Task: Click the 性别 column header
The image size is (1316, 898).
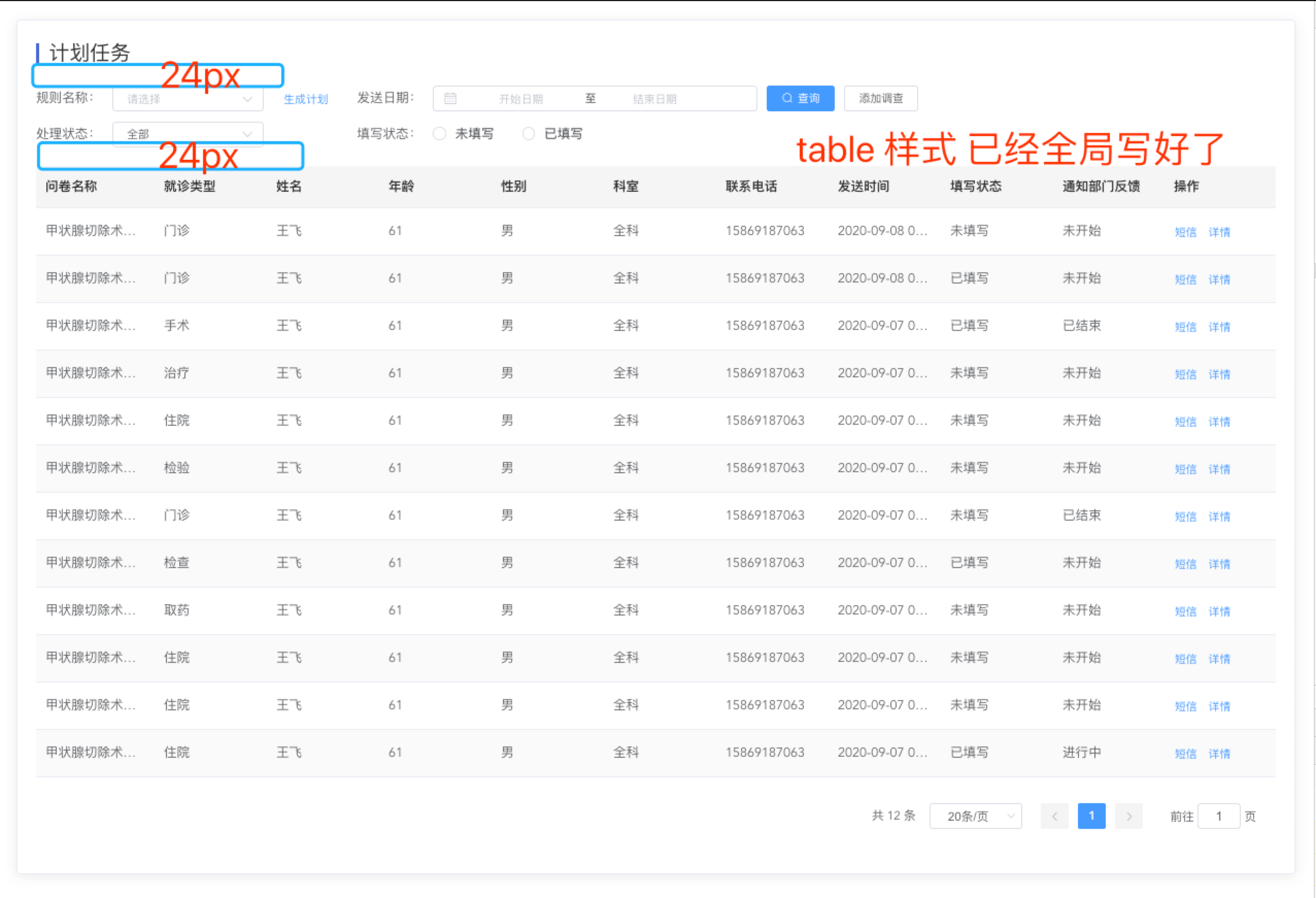Action: click(x=514, y=187)
